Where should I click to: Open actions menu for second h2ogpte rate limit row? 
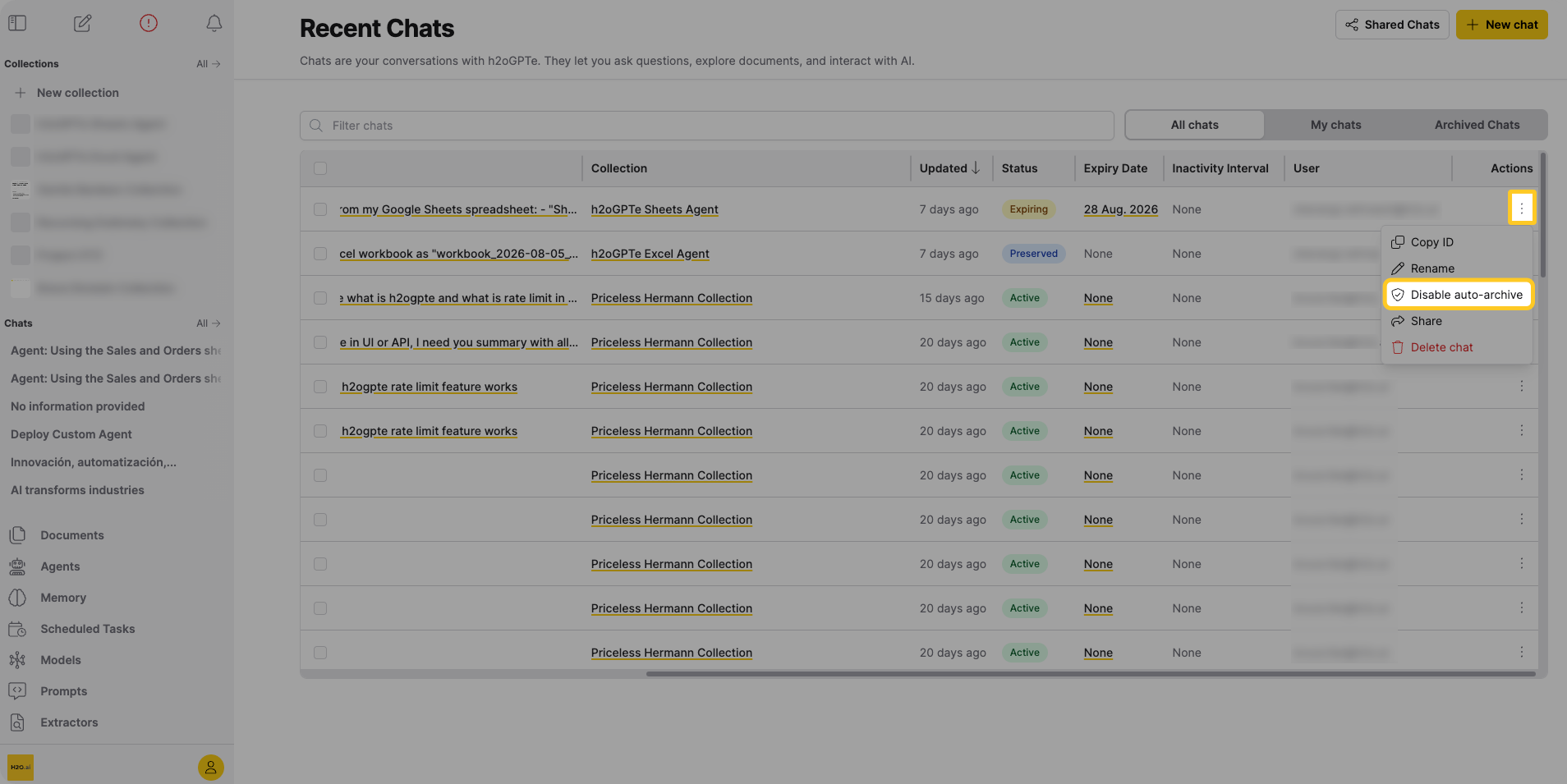pyautogui.click(x=1521, y=430)
